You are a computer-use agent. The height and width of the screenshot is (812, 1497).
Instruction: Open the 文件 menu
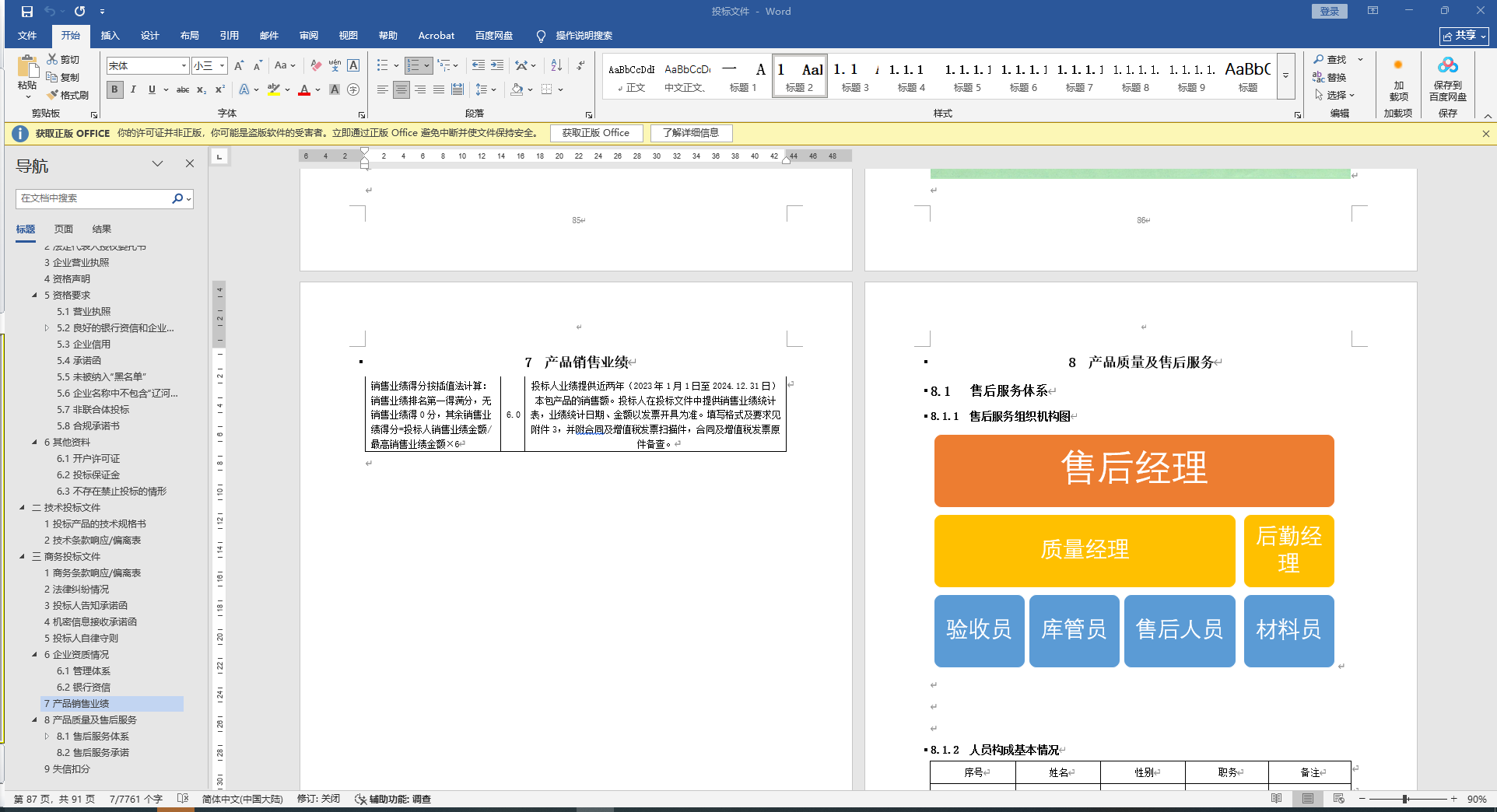(x=27, y=36)
